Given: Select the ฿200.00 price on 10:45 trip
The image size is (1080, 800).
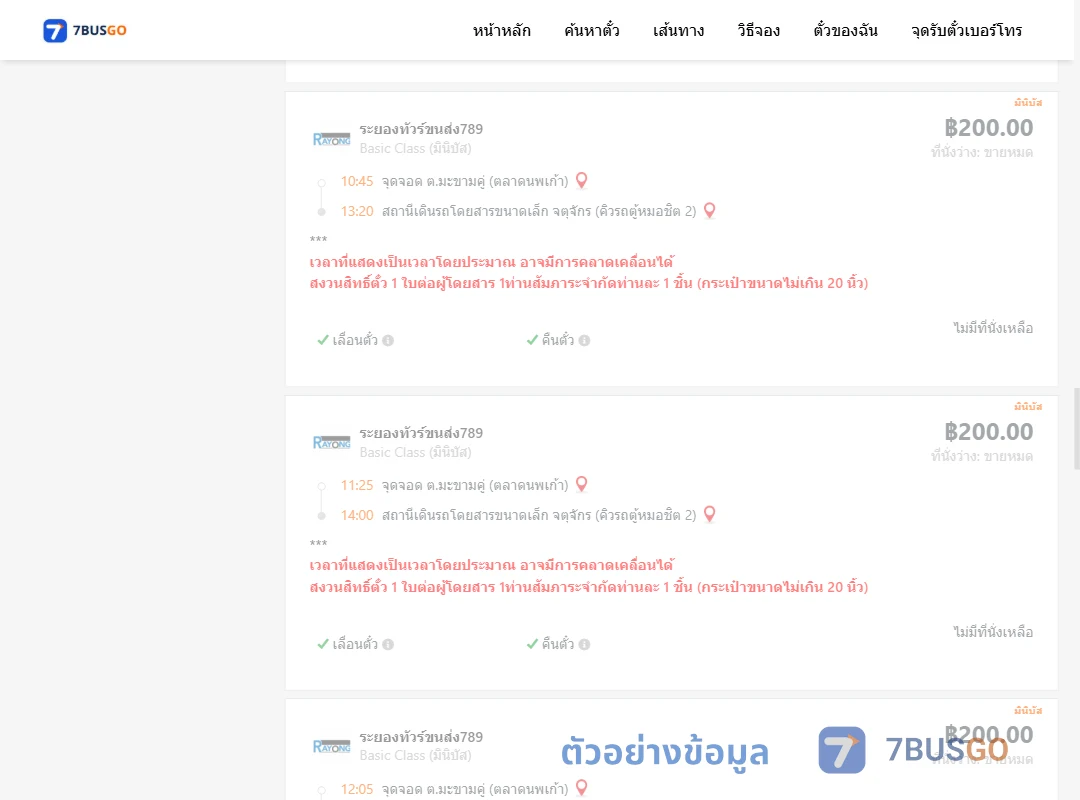Looking at the screenshot, I should [988, 127].
